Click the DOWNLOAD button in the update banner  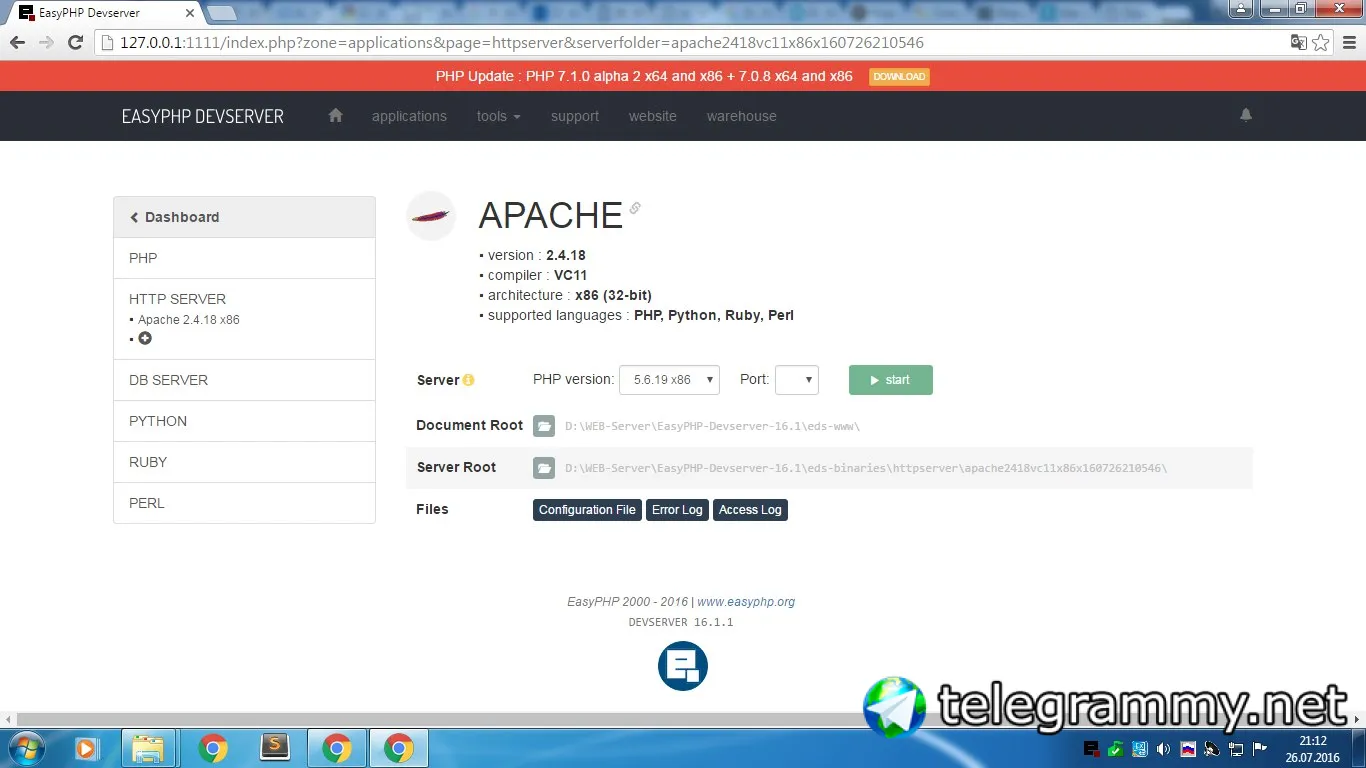(899, 77)
